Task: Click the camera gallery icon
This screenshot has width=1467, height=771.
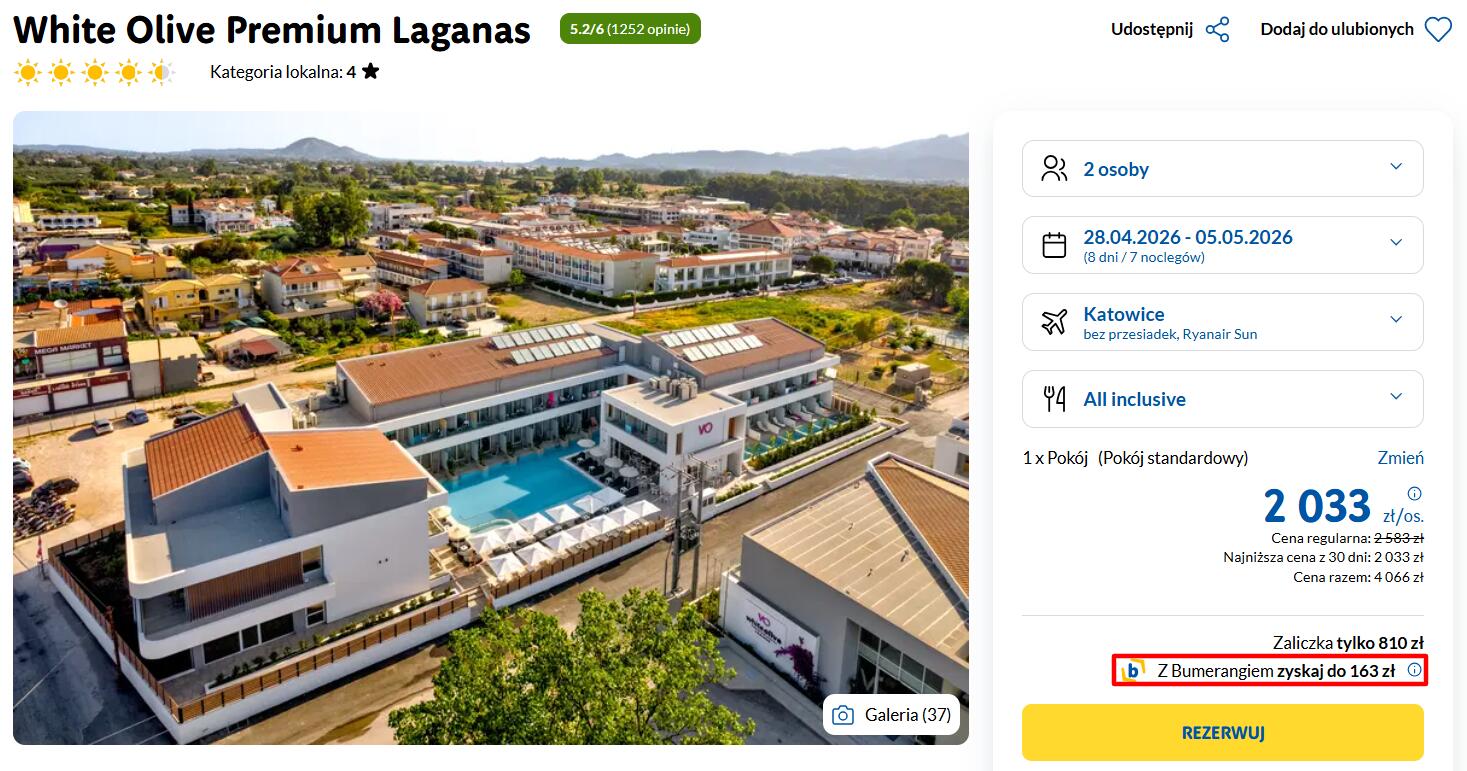Action: 843,715
